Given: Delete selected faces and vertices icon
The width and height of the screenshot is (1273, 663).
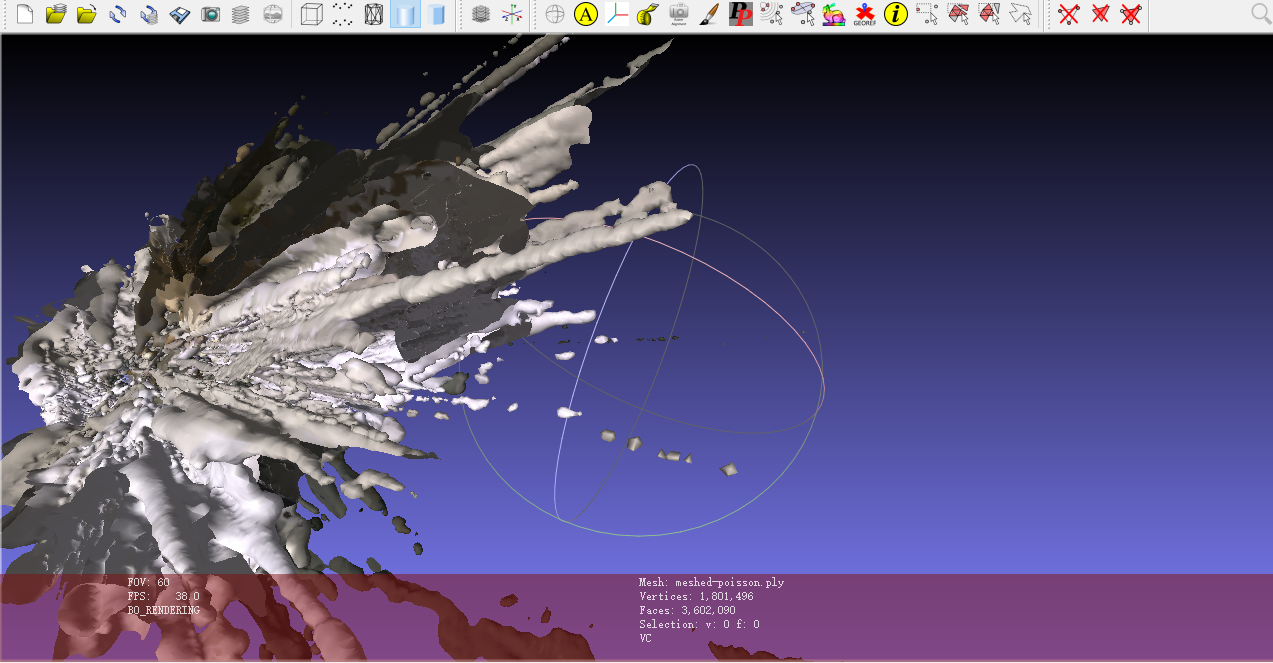Looking at the screenshot, I should tap(1131, 14).
